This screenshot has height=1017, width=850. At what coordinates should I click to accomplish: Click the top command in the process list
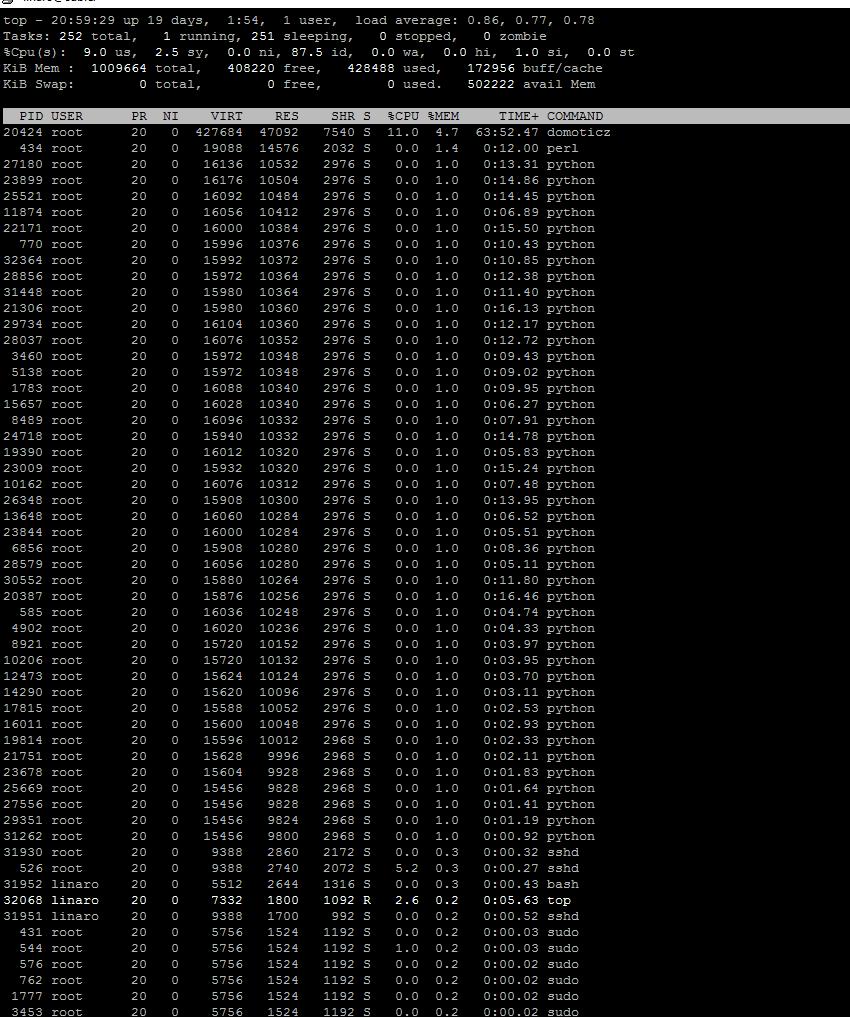pos(559,900)
